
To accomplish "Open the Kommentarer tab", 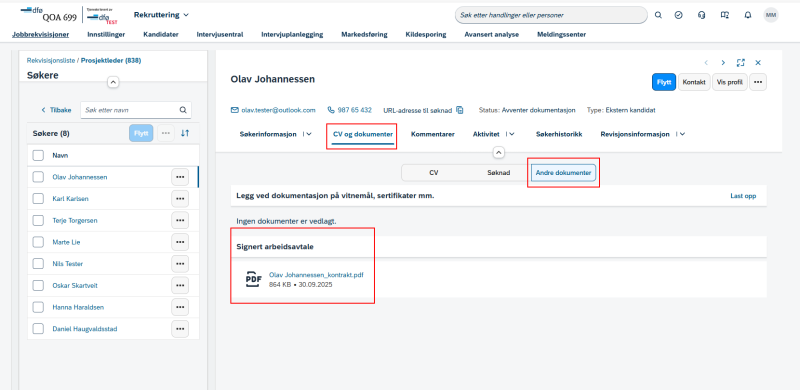I will (x=433, y=134).
